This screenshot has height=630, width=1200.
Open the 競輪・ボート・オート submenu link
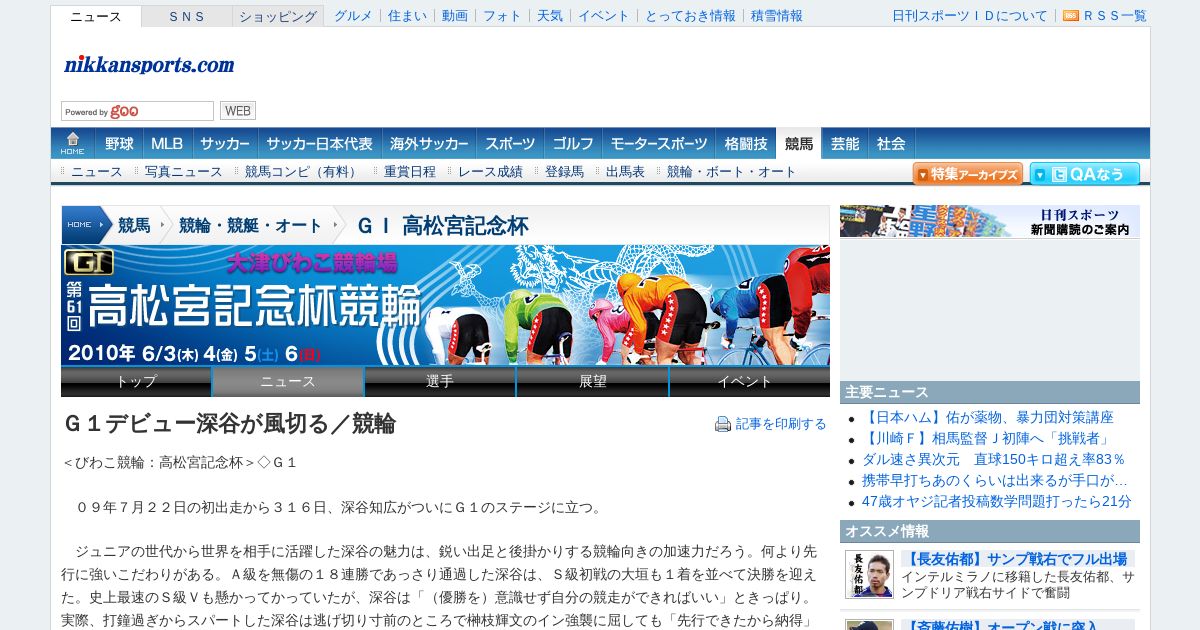pos(732,172)
